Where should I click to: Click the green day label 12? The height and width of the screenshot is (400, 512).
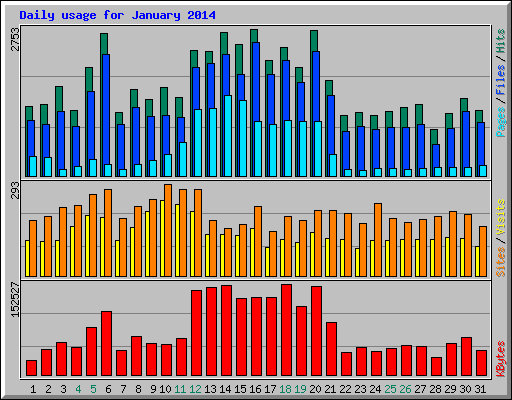(195, 389)
